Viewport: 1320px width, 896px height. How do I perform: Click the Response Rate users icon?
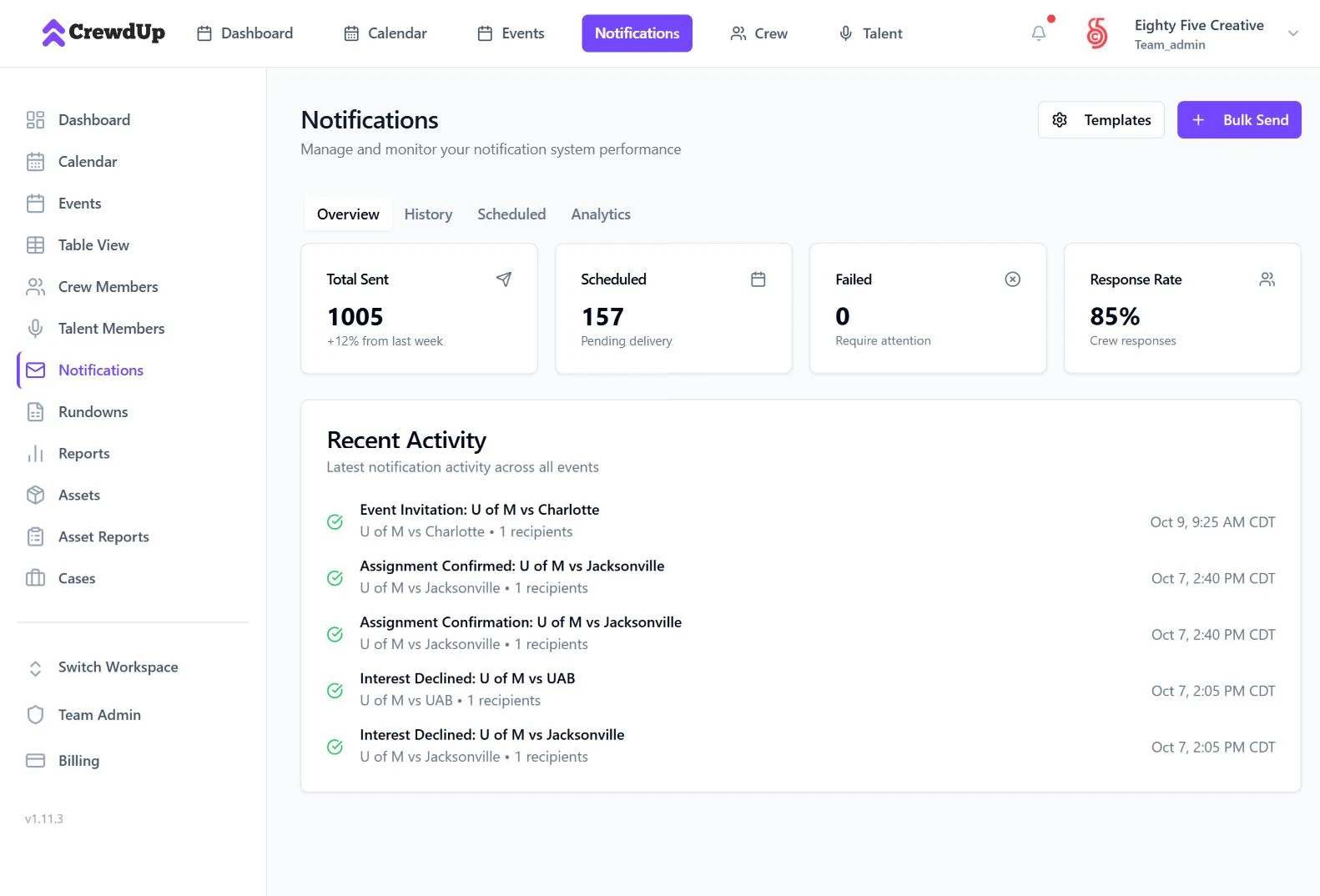(1267, 279)
